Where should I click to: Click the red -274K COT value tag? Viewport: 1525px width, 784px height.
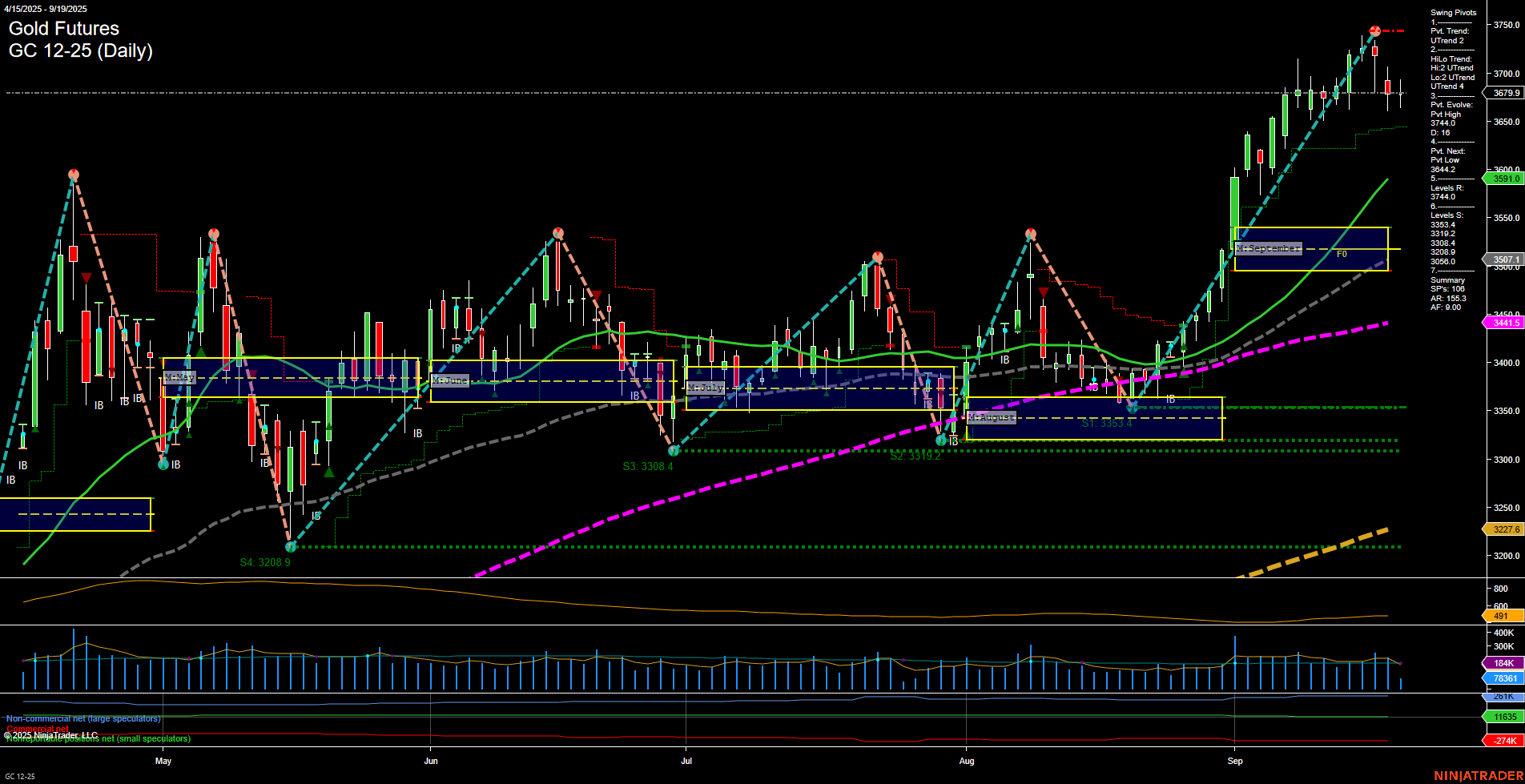coord(1505,741)
